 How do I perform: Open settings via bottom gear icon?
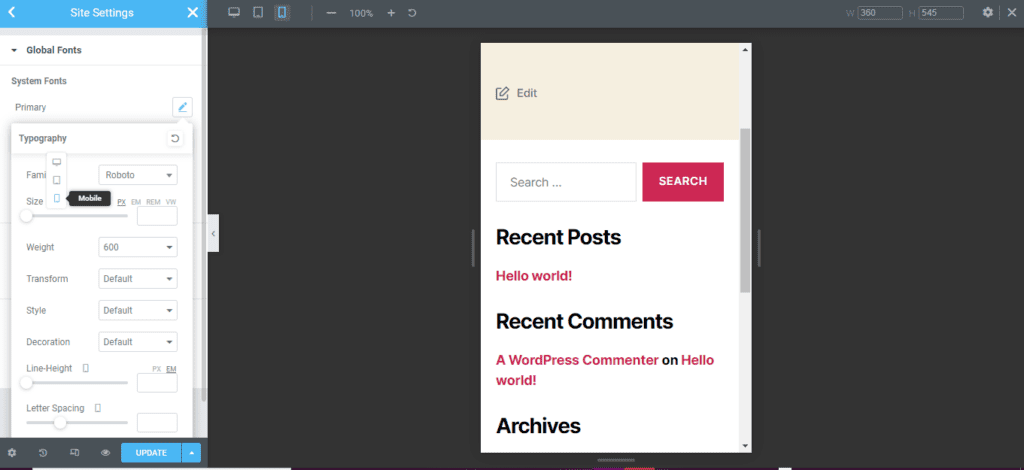[x=12, y=453]
